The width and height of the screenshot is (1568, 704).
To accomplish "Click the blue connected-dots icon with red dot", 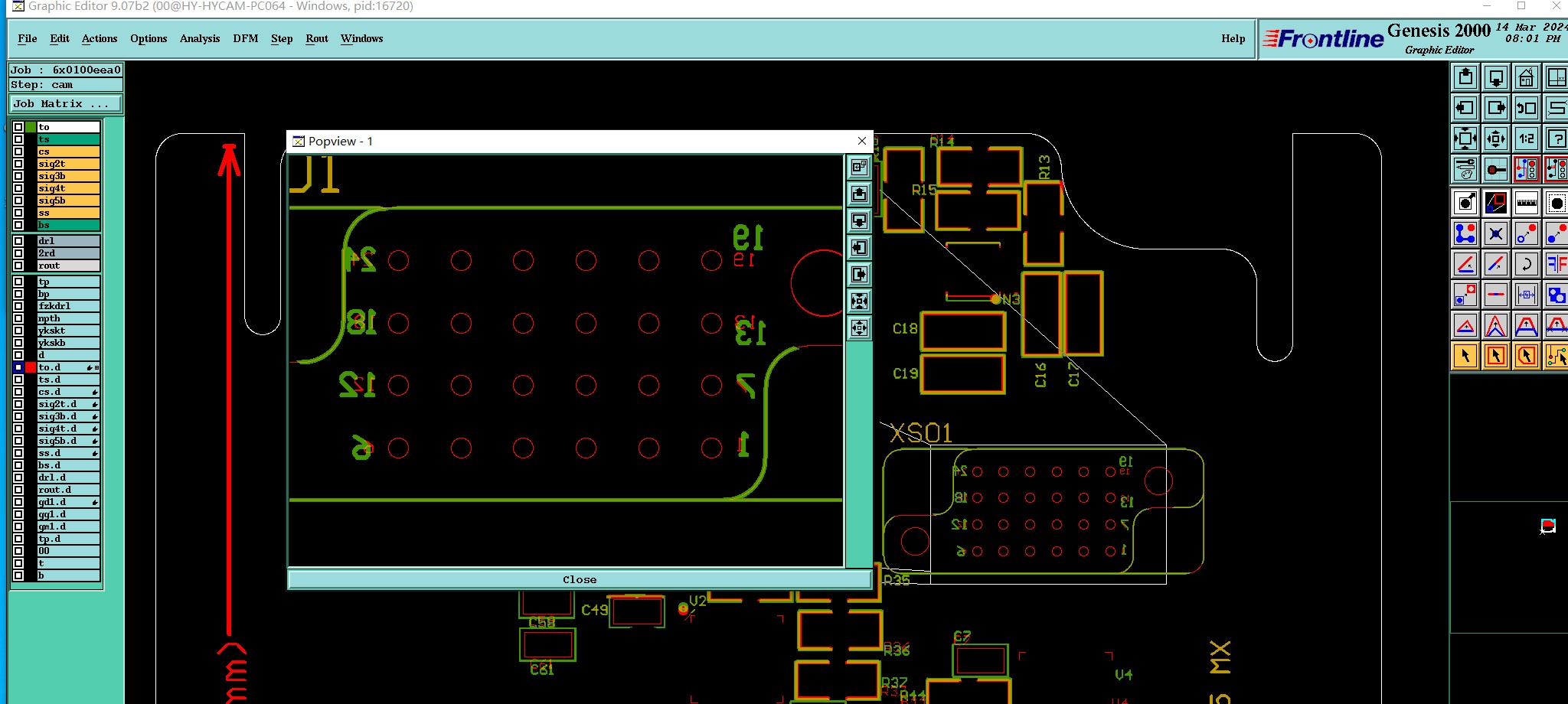I will (1465, 233).
